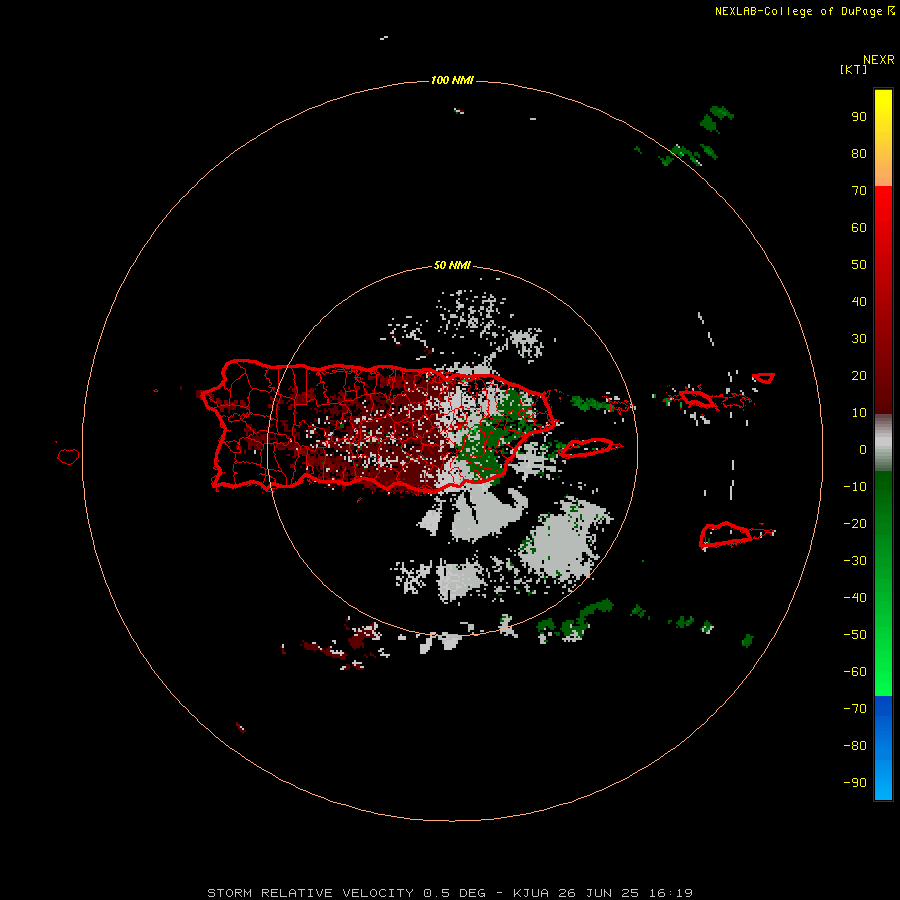This screenshot has width=900, height=900.
Task: Click the -80 value on velocity scale
Action: tap(855, 746)
